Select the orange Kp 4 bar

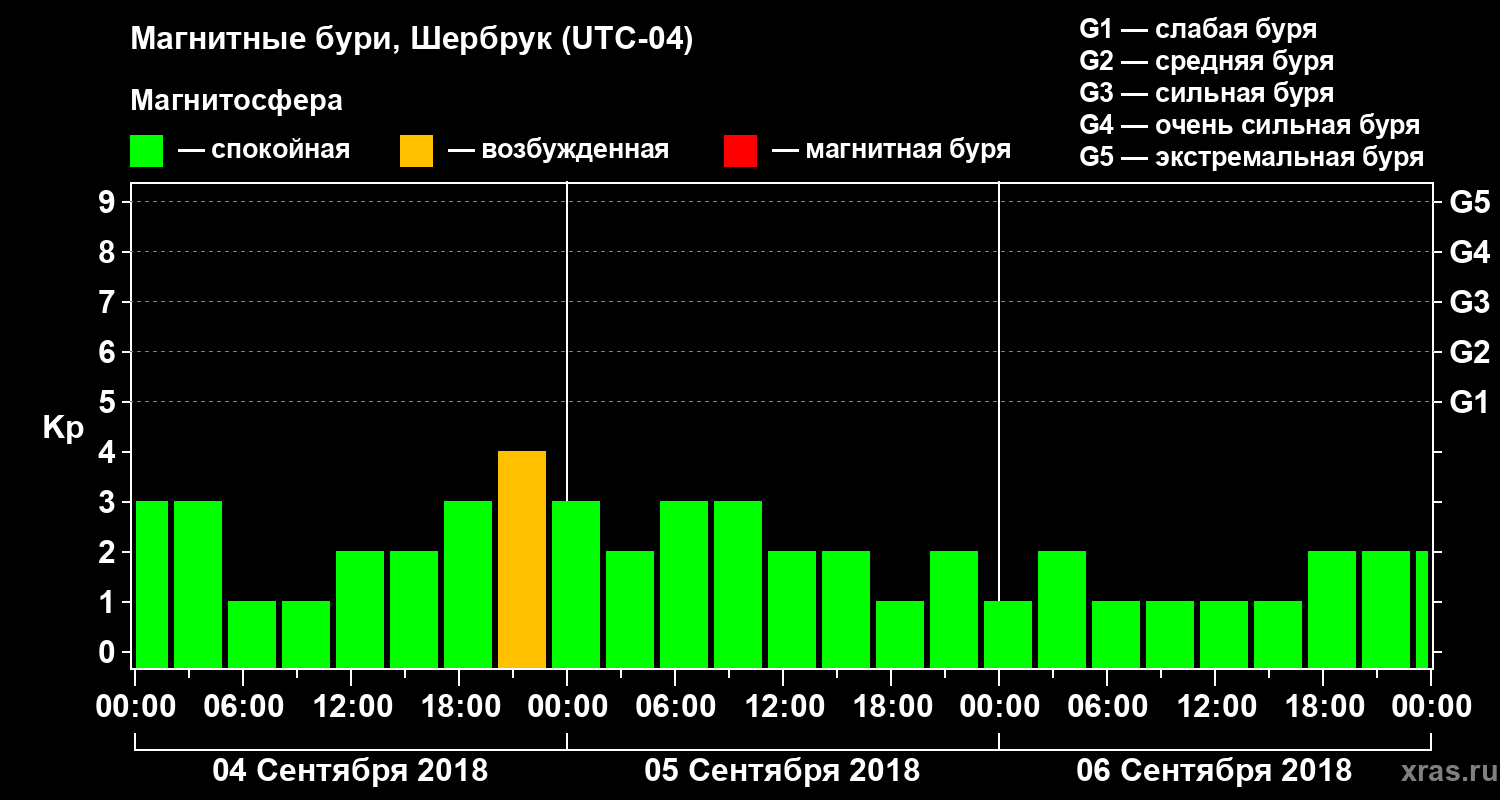pyautogui.click(x=522, y=559)
